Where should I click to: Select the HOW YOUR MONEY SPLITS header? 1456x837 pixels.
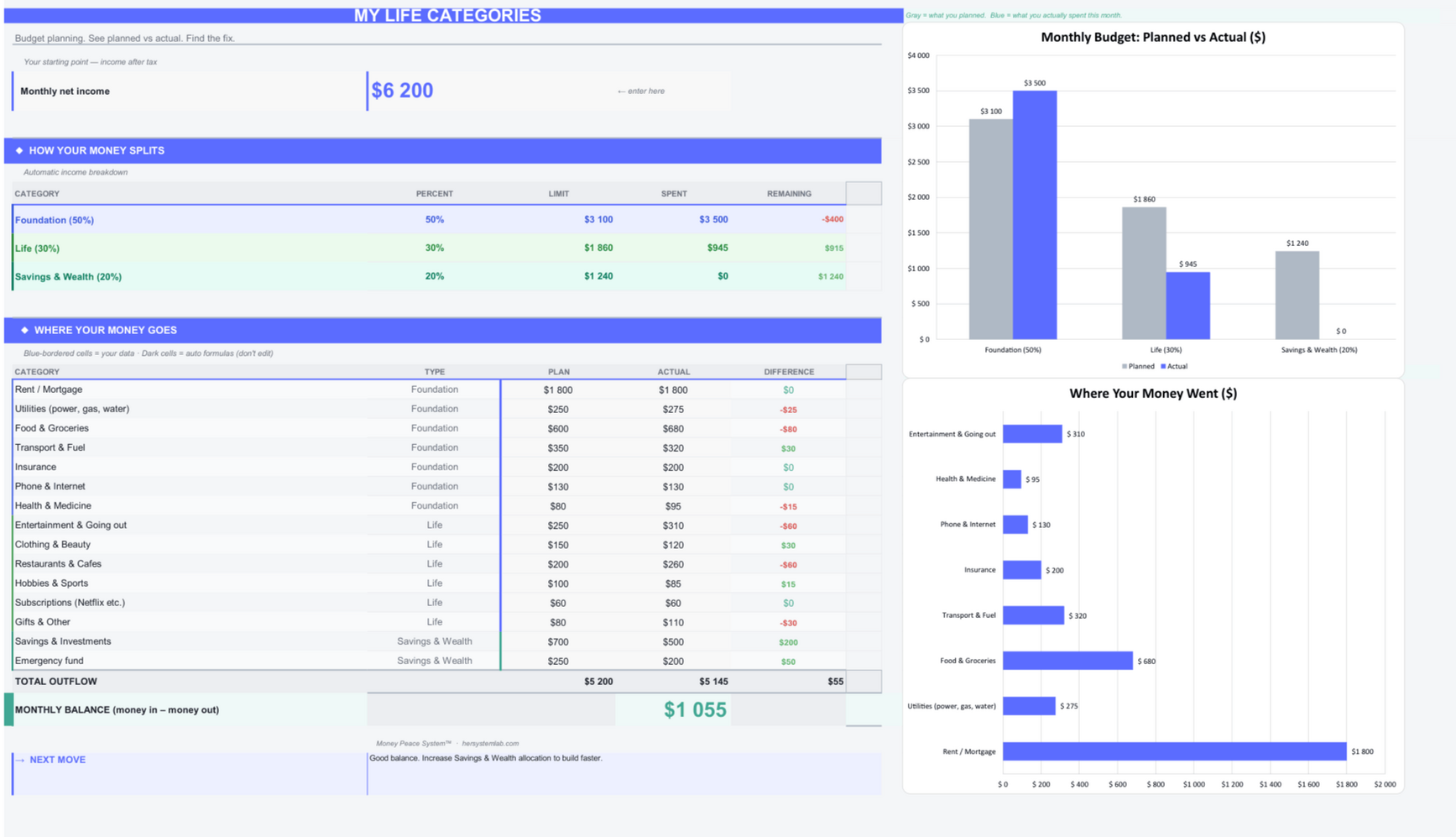click(442, 150)
